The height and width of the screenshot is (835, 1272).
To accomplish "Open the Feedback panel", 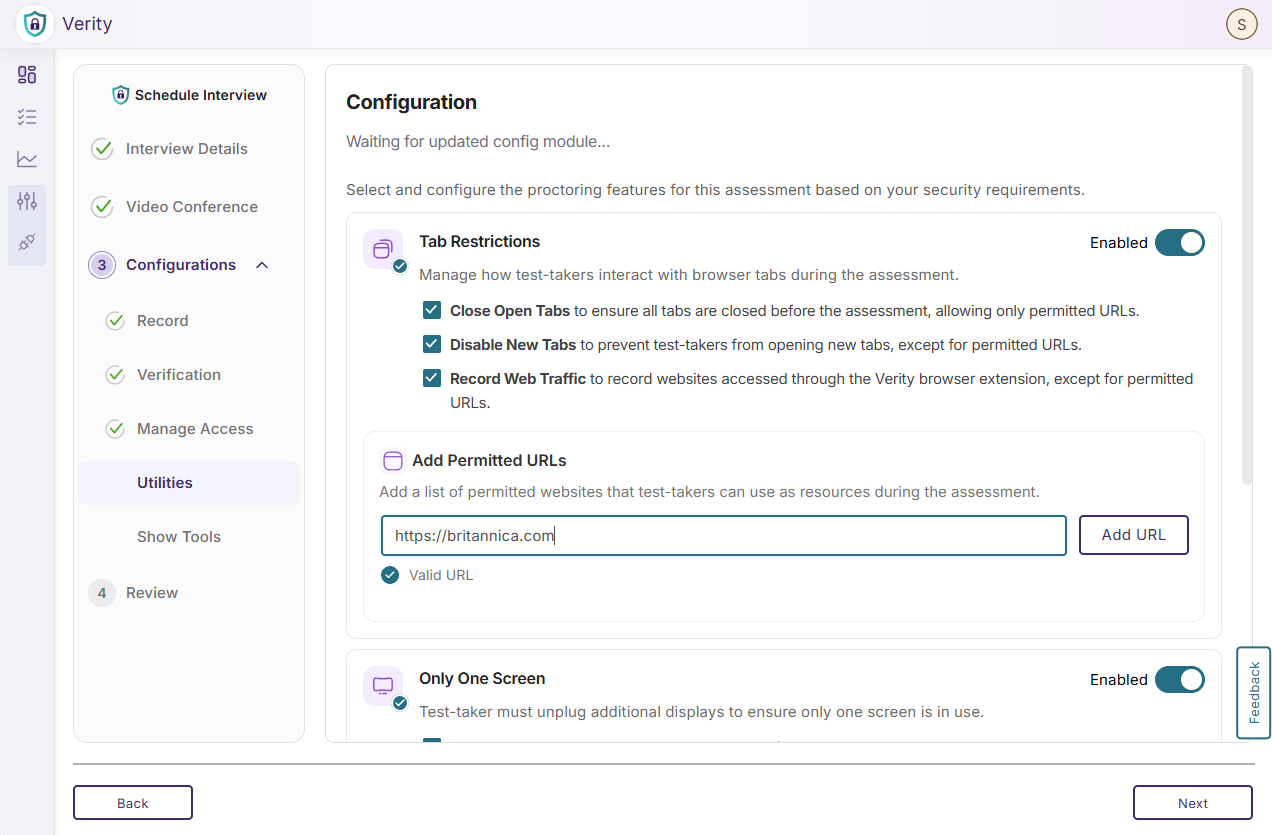I will click(1253, 692).
